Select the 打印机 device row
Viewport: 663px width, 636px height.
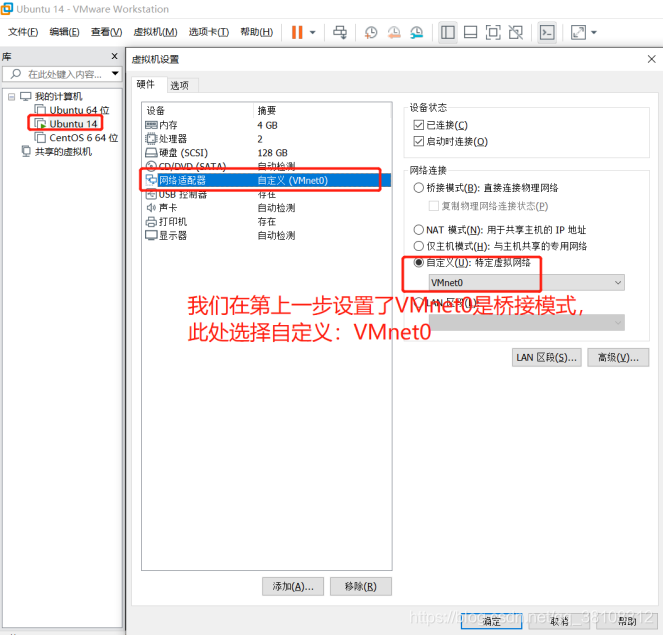coord(266,222)
